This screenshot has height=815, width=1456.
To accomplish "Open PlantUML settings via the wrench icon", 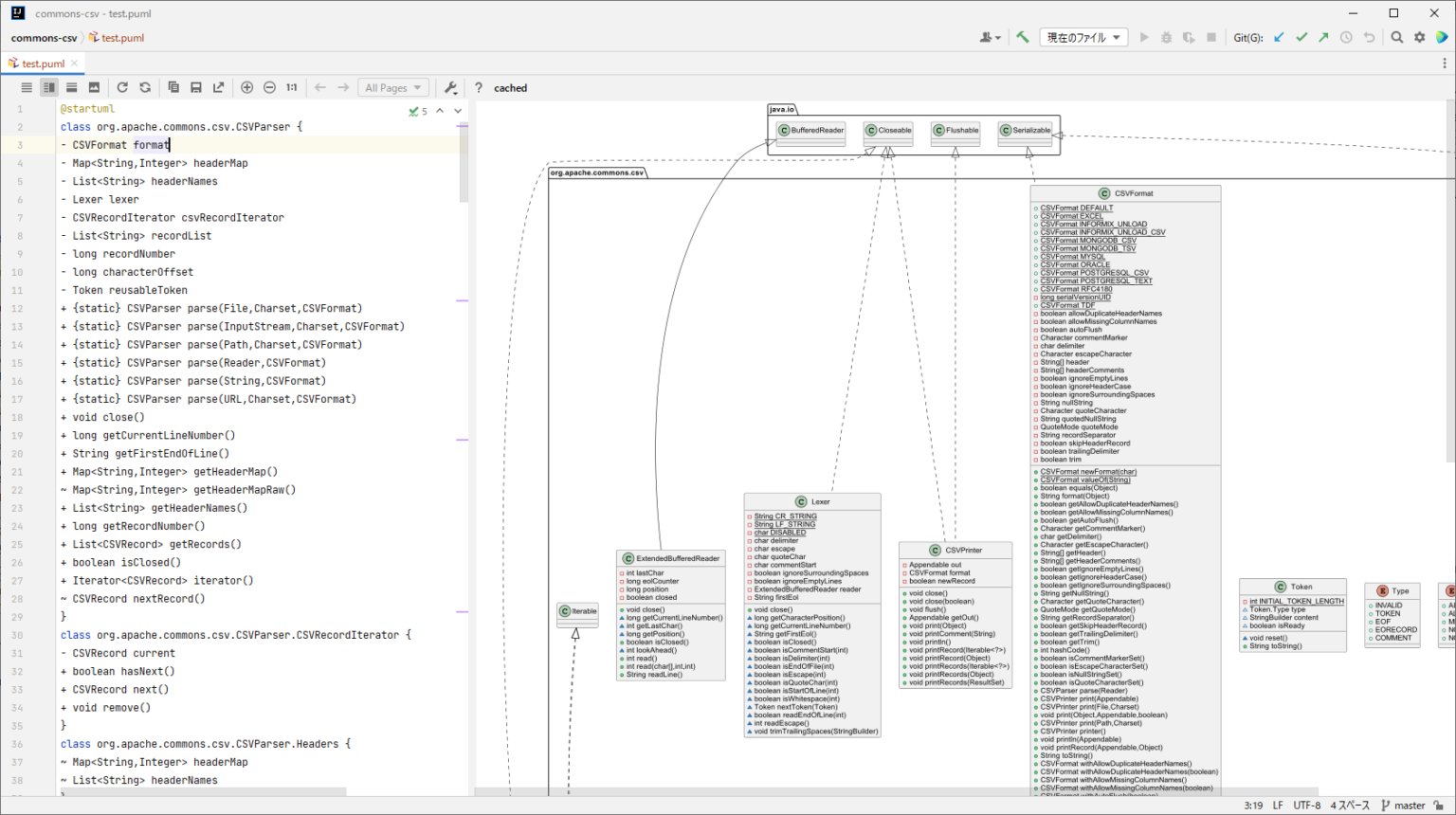I will (x=451, y=87).
